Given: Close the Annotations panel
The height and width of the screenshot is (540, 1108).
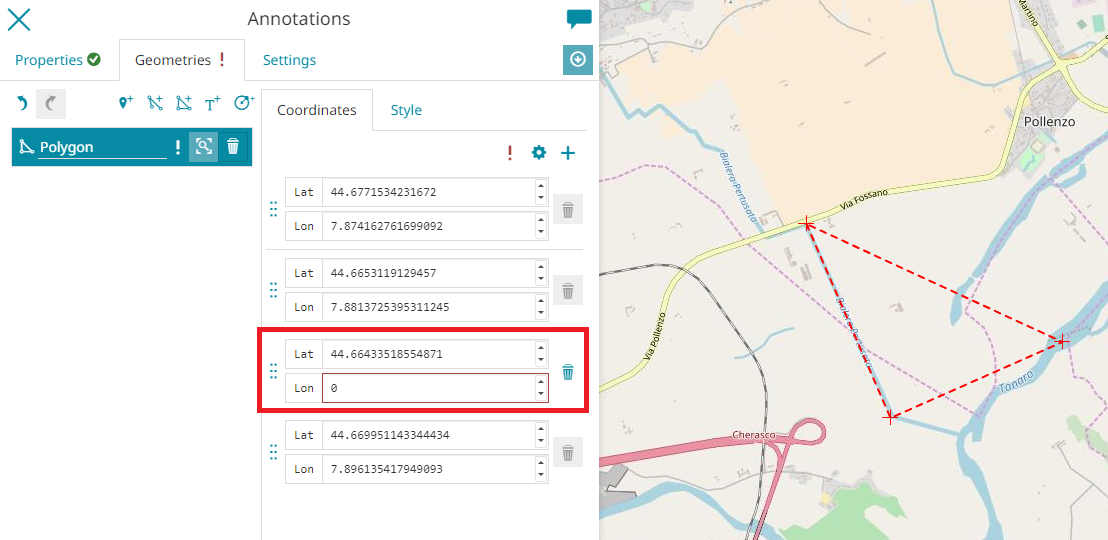Looking at the screenshot, I should tap(19, 19).
